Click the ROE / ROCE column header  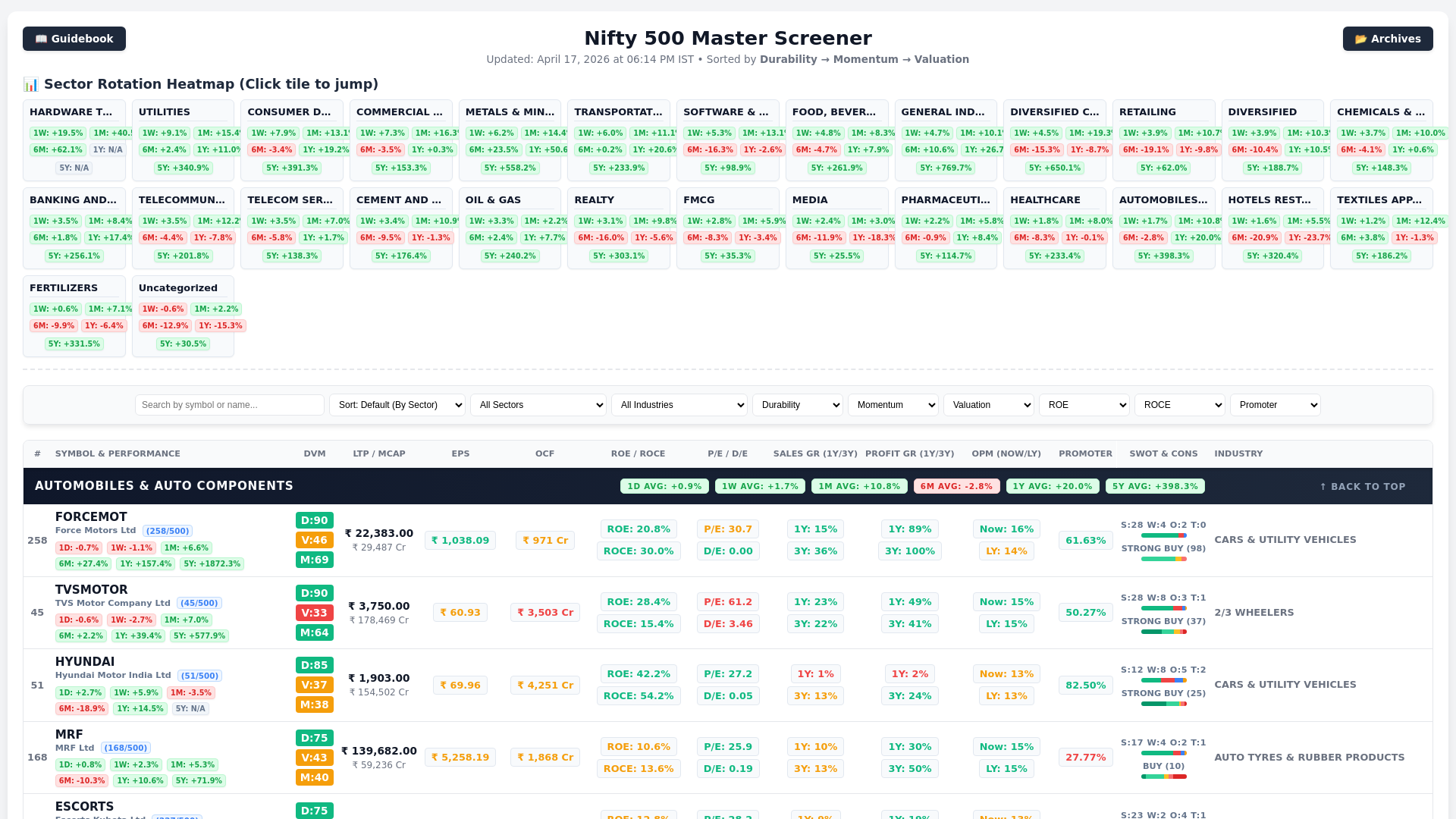(x=638, y=454)
